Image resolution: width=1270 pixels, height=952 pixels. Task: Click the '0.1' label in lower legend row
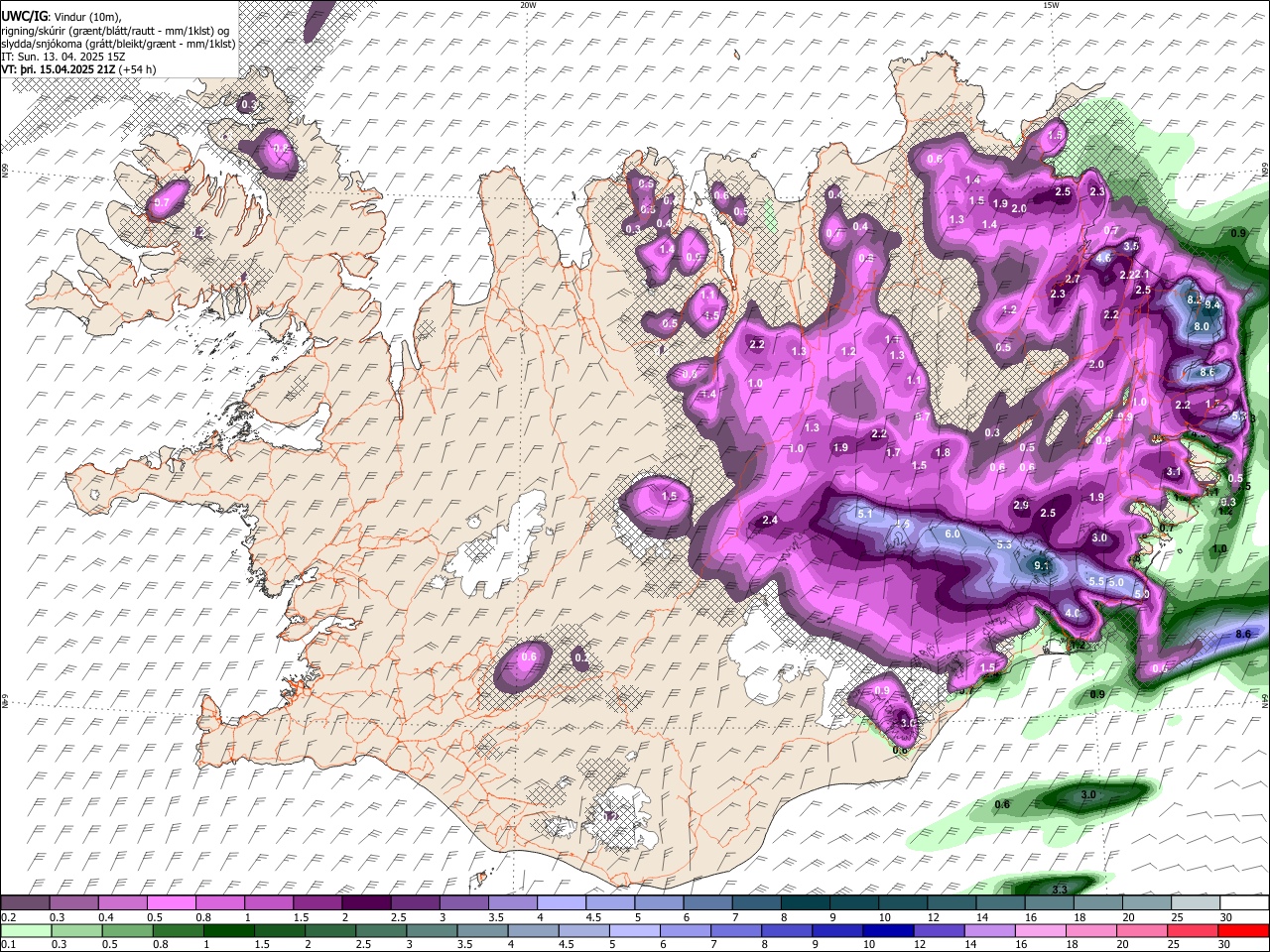coord(7,944)
